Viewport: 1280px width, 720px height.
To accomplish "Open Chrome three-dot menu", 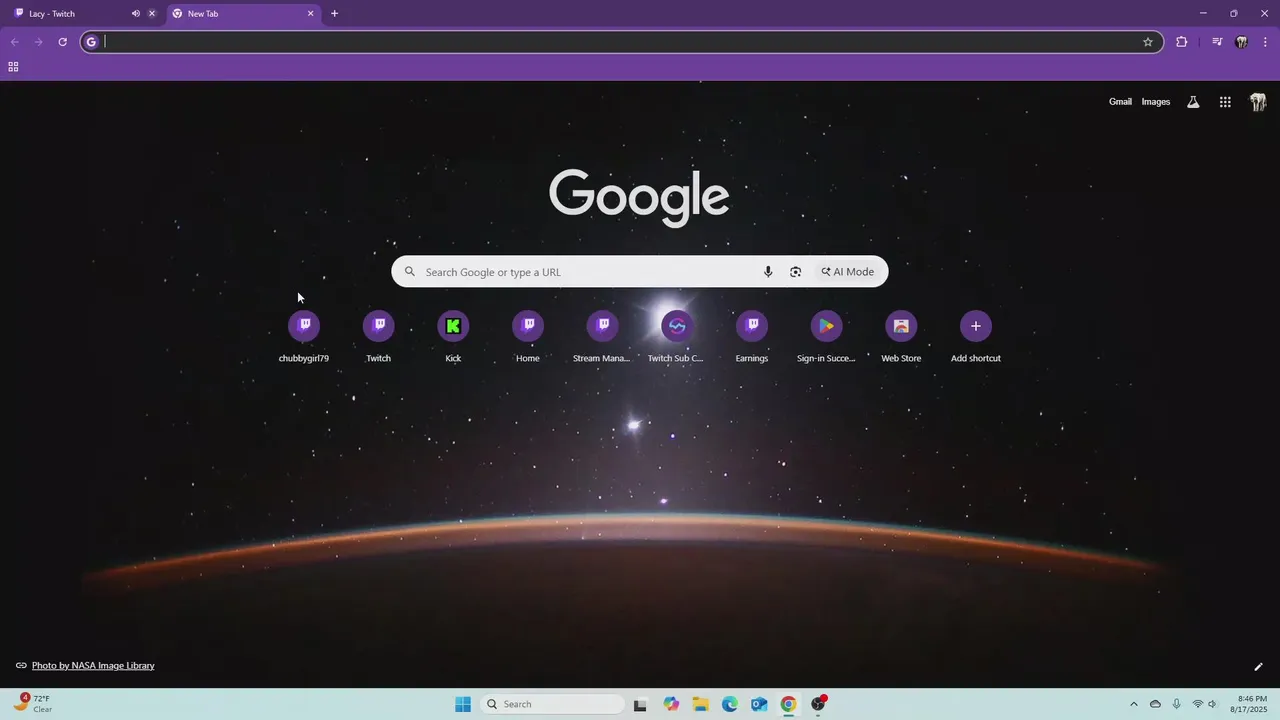I will (x=1265, y=42).
